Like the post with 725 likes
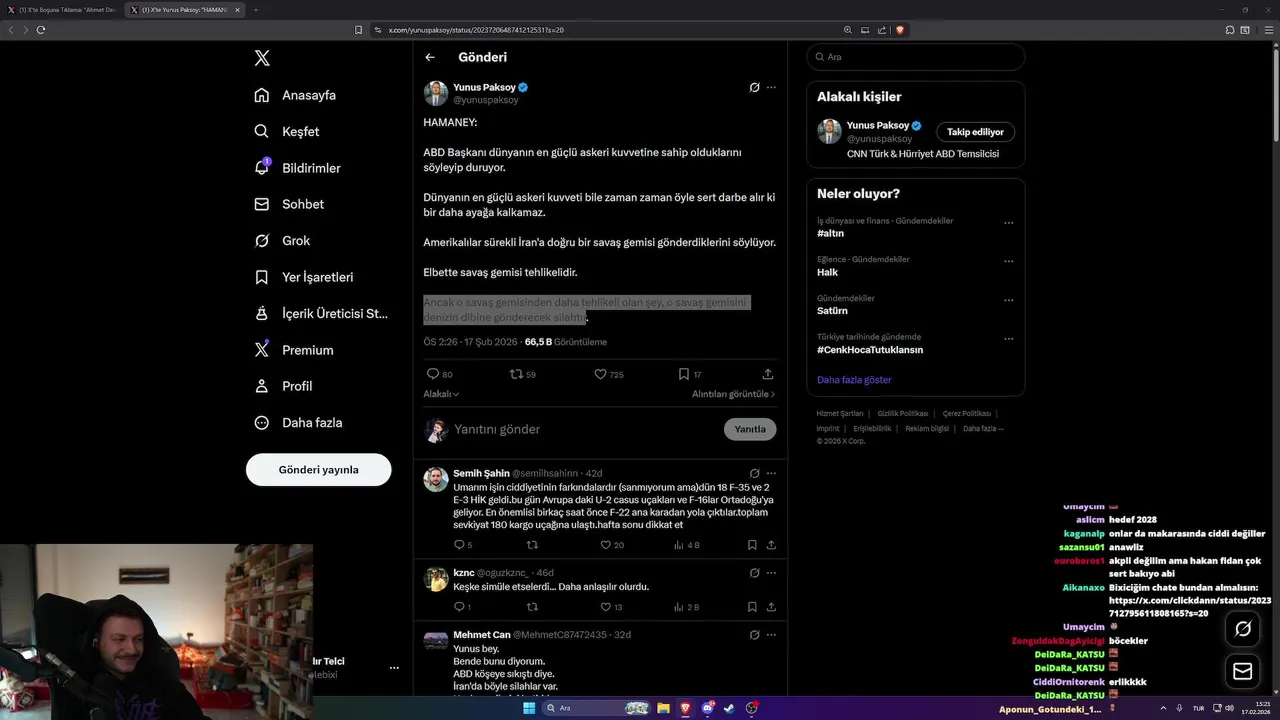 (x=600, y=374)
